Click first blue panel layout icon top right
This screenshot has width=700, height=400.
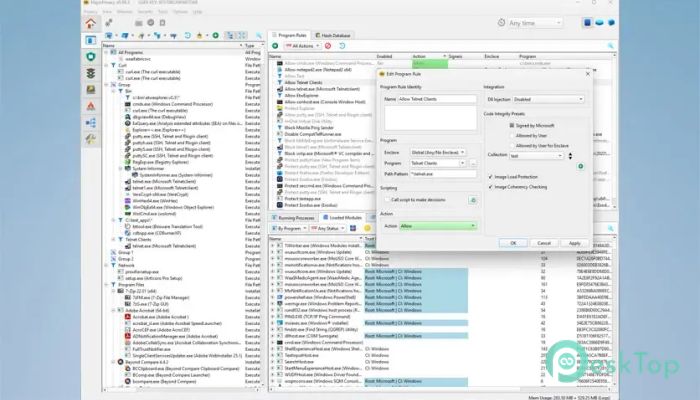point(588,22)
